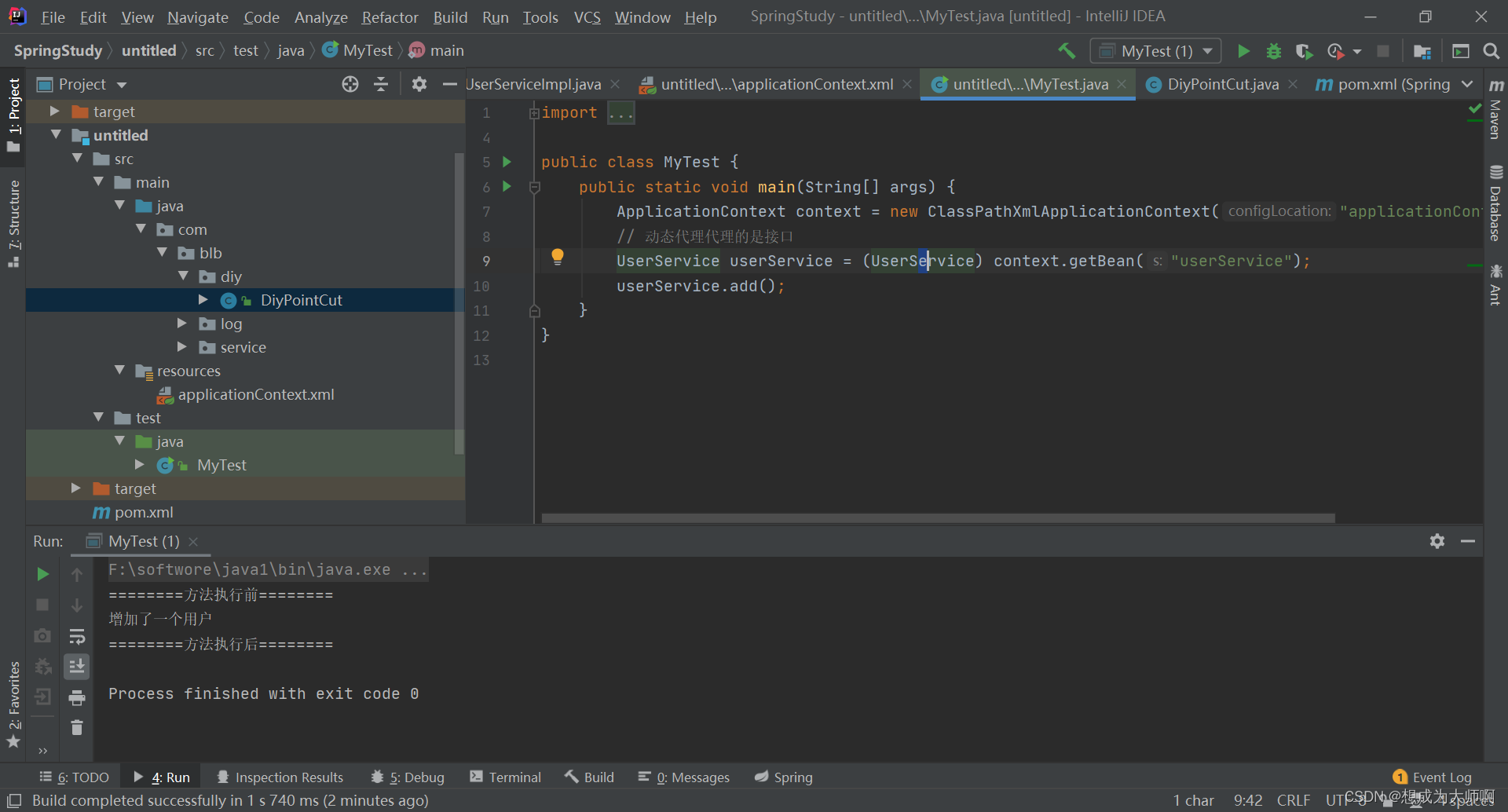Click the Search Everywhere magnifier icon

point(1491,51)
